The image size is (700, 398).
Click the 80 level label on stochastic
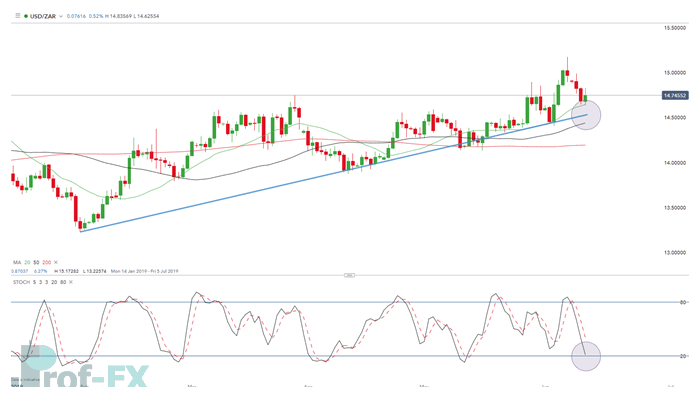pos(683,303)
